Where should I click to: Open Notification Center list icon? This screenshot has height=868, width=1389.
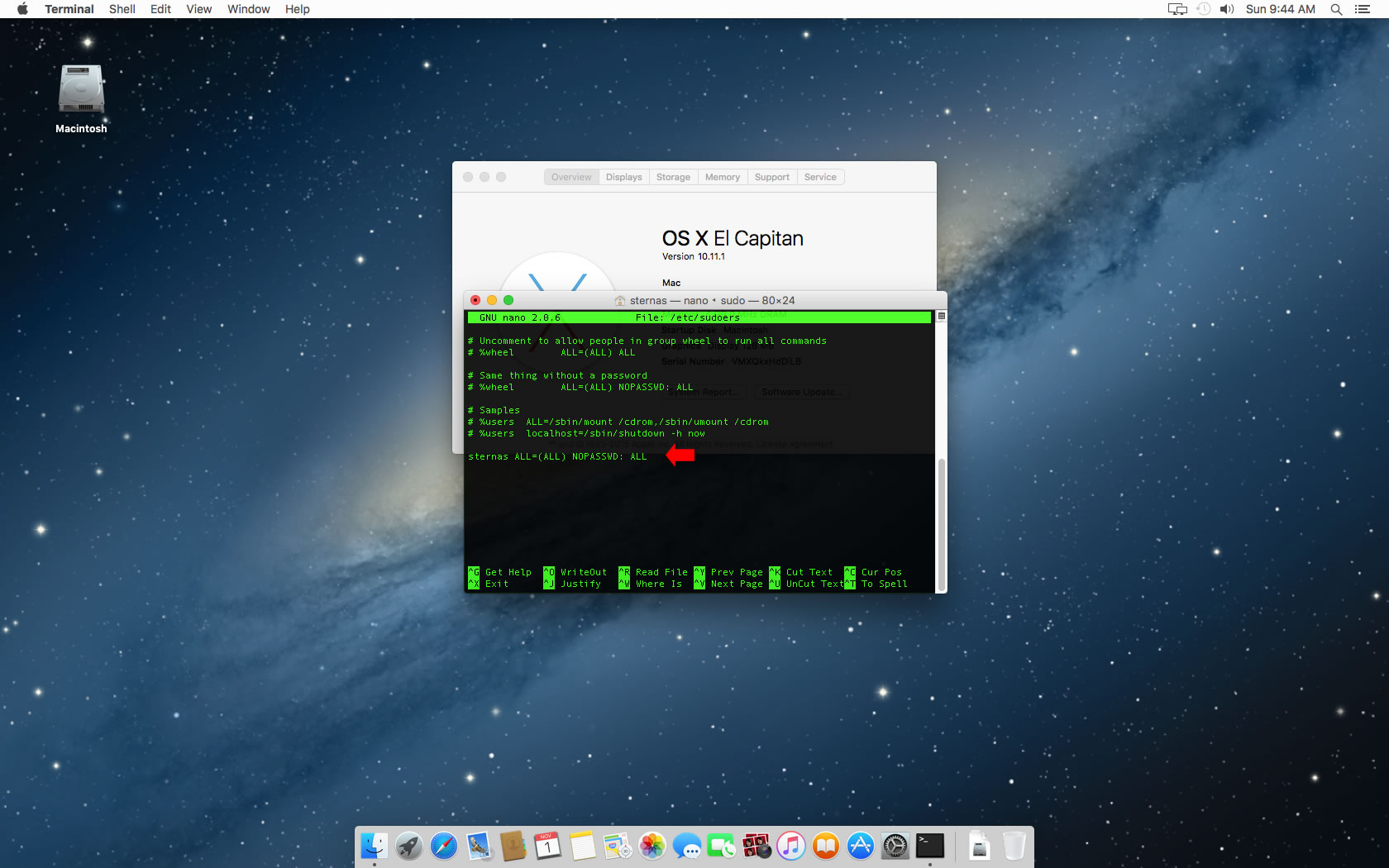click(x=1363, y=9)
